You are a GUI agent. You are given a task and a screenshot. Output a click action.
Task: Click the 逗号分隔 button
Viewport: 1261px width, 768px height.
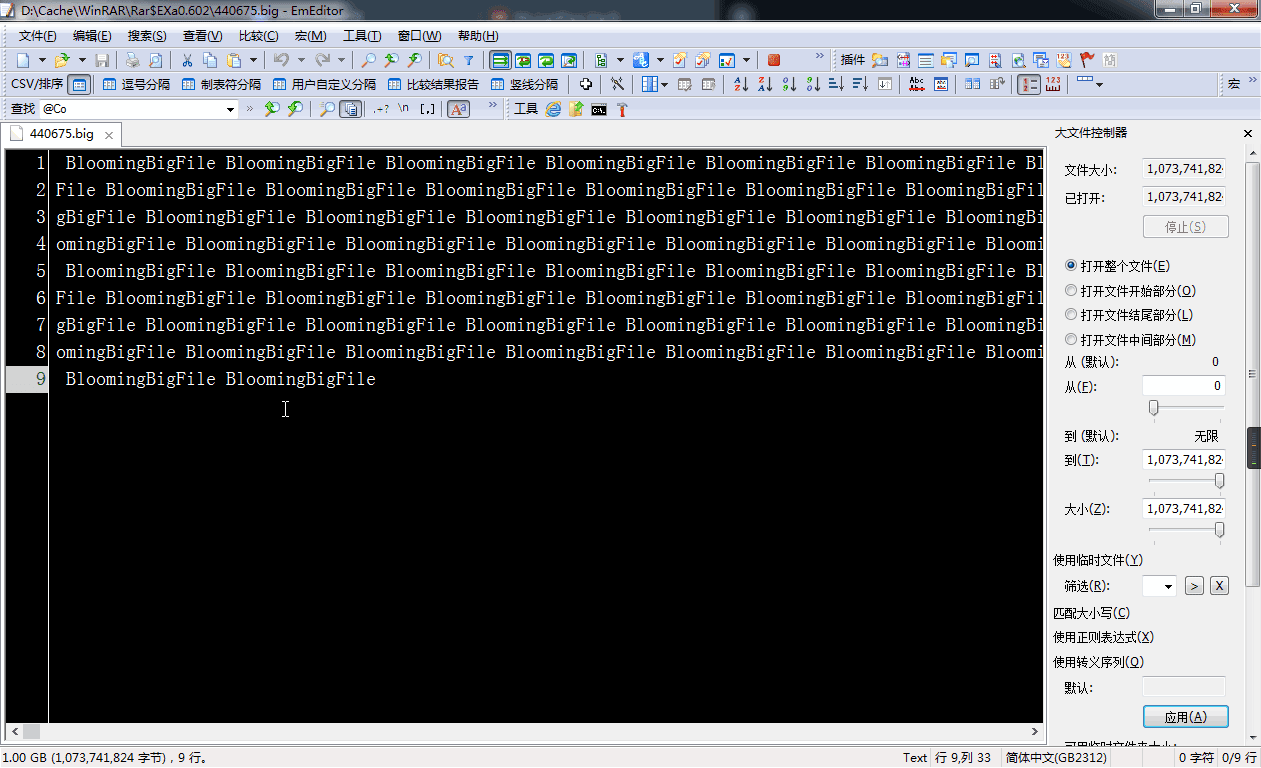[x=137, y=85]
